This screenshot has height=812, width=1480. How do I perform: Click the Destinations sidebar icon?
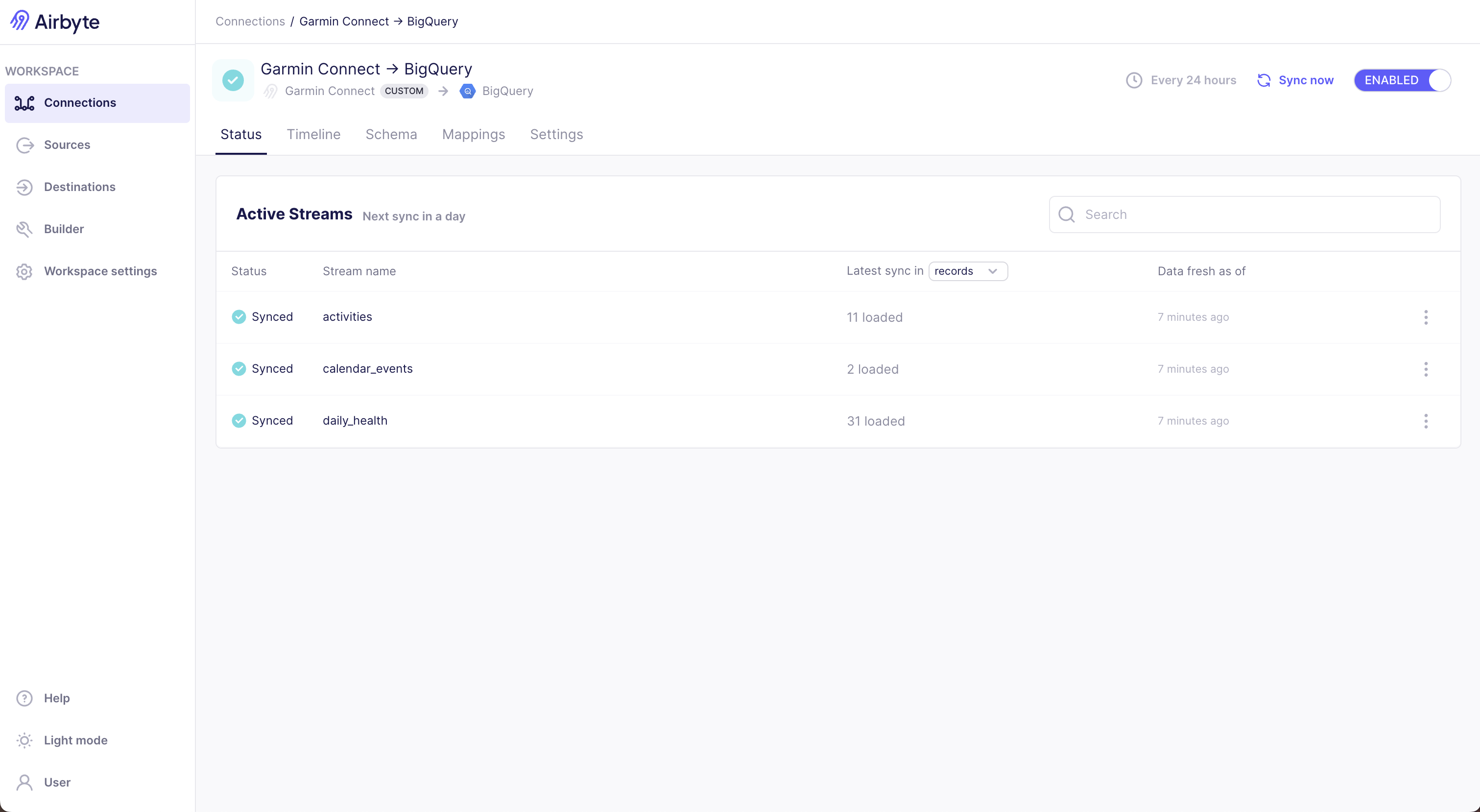click(x=24, y=187)
